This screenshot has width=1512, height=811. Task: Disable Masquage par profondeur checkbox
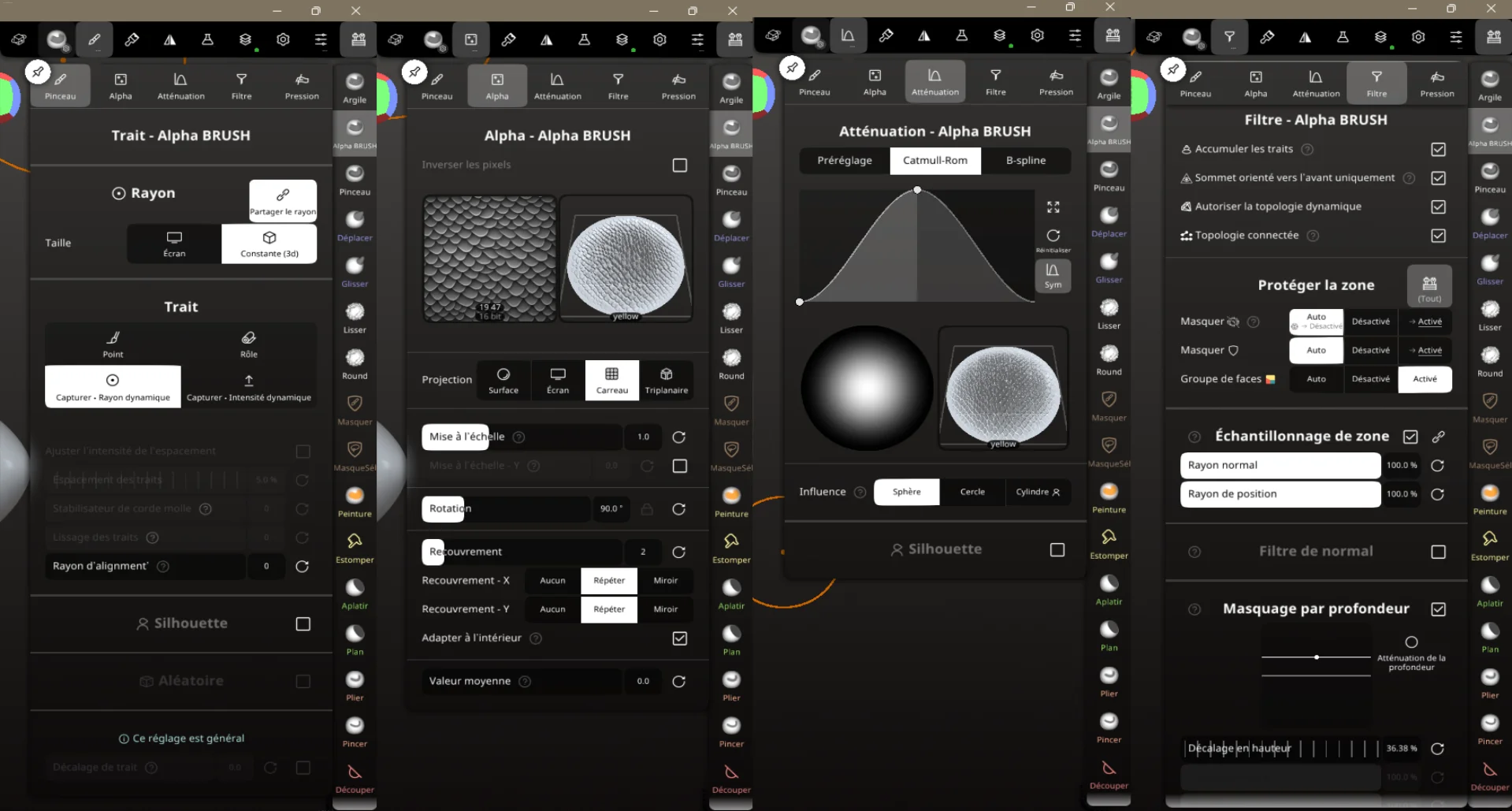coord(1438,609)
